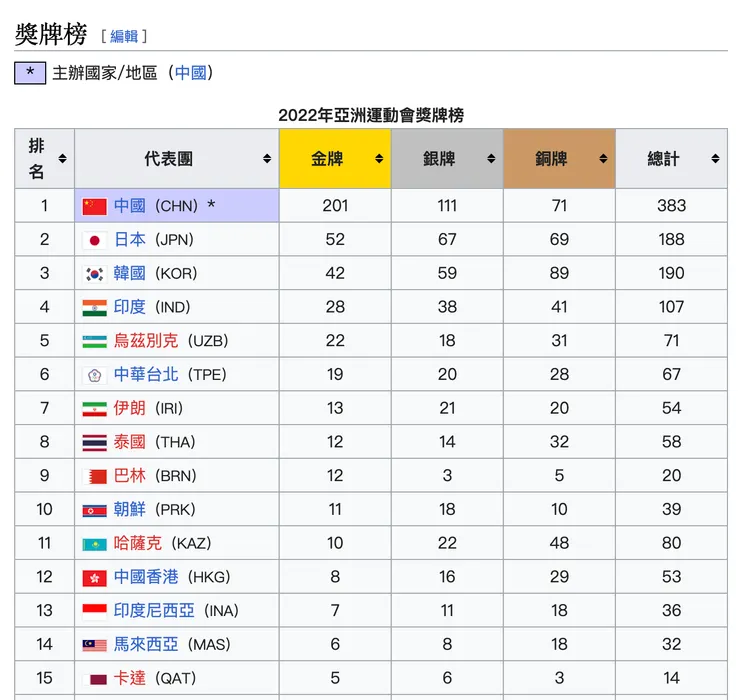This screenshot has width=740, height=700.
Task: Click the Chinese Taipei flag icon
Action: [x=94, y=375]
